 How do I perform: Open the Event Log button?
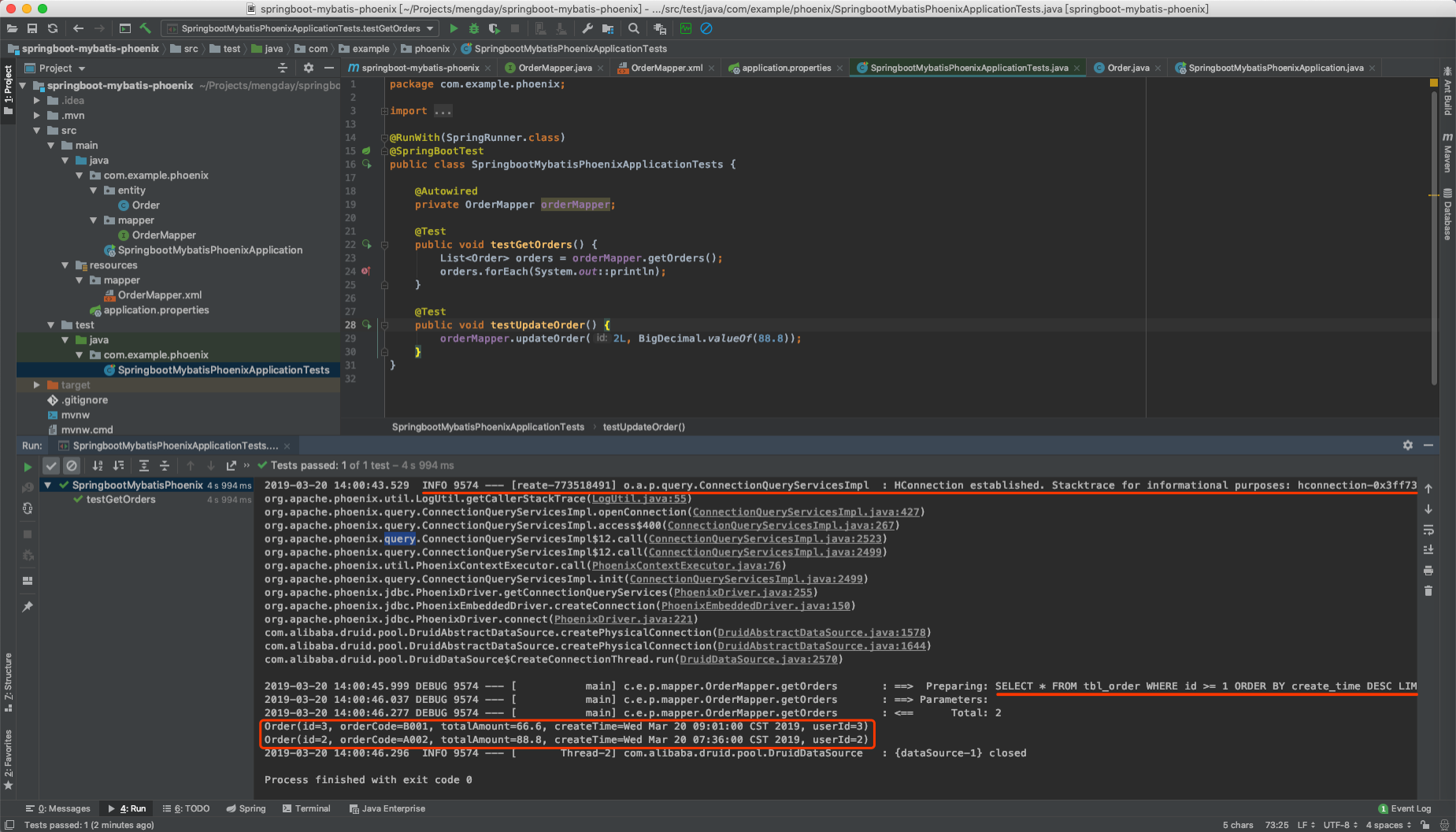1405,808
